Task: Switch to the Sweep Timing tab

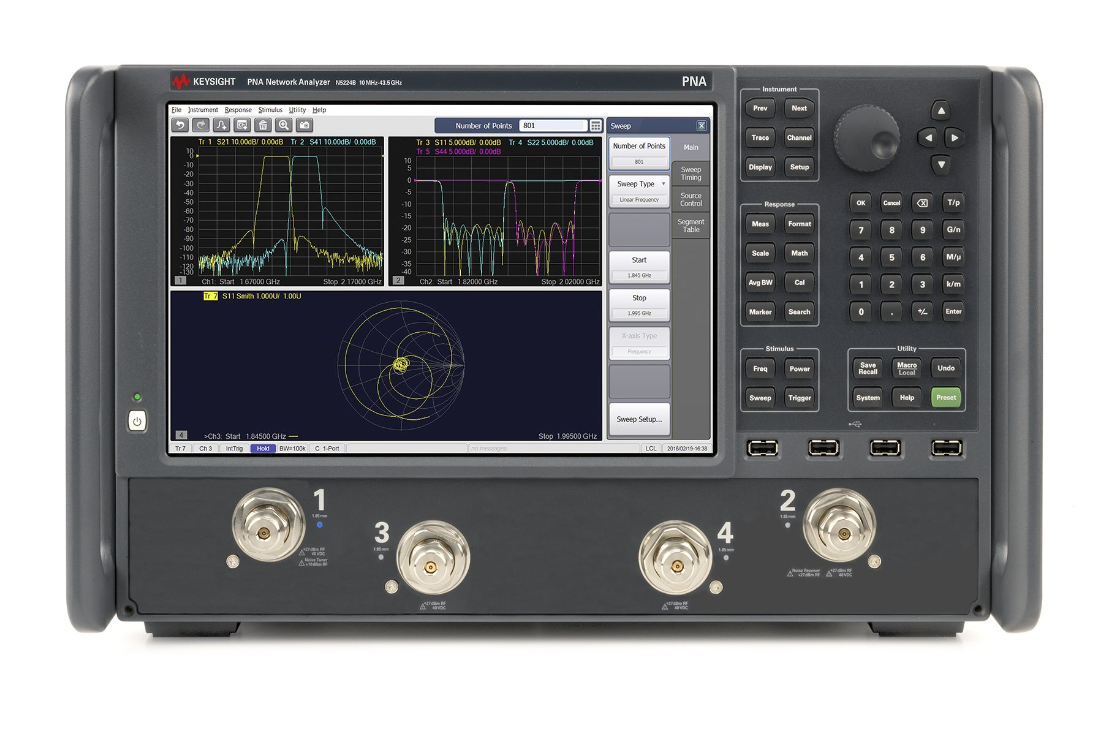Action: coord(689,172)
